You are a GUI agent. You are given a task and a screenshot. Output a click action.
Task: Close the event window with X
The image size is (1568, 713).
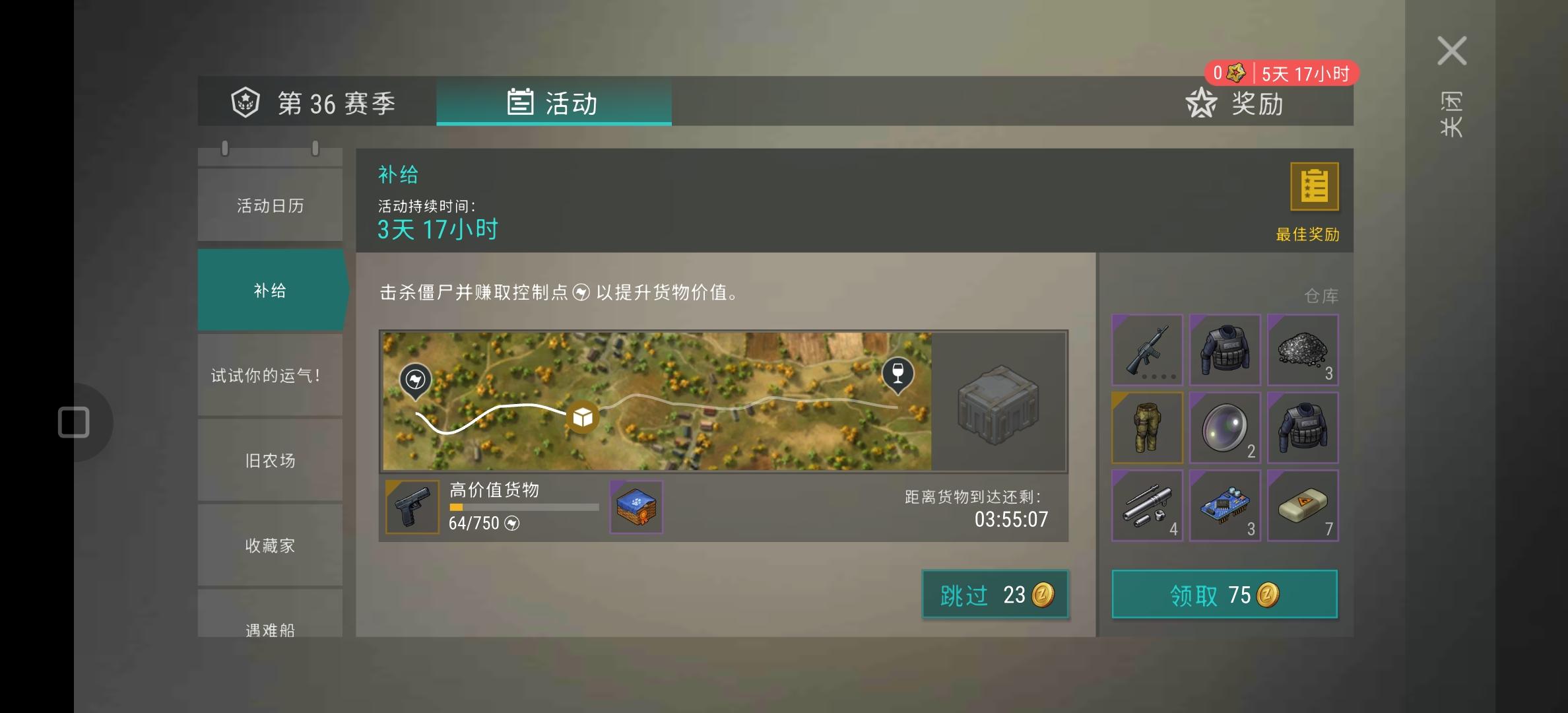coord(1452,51)
